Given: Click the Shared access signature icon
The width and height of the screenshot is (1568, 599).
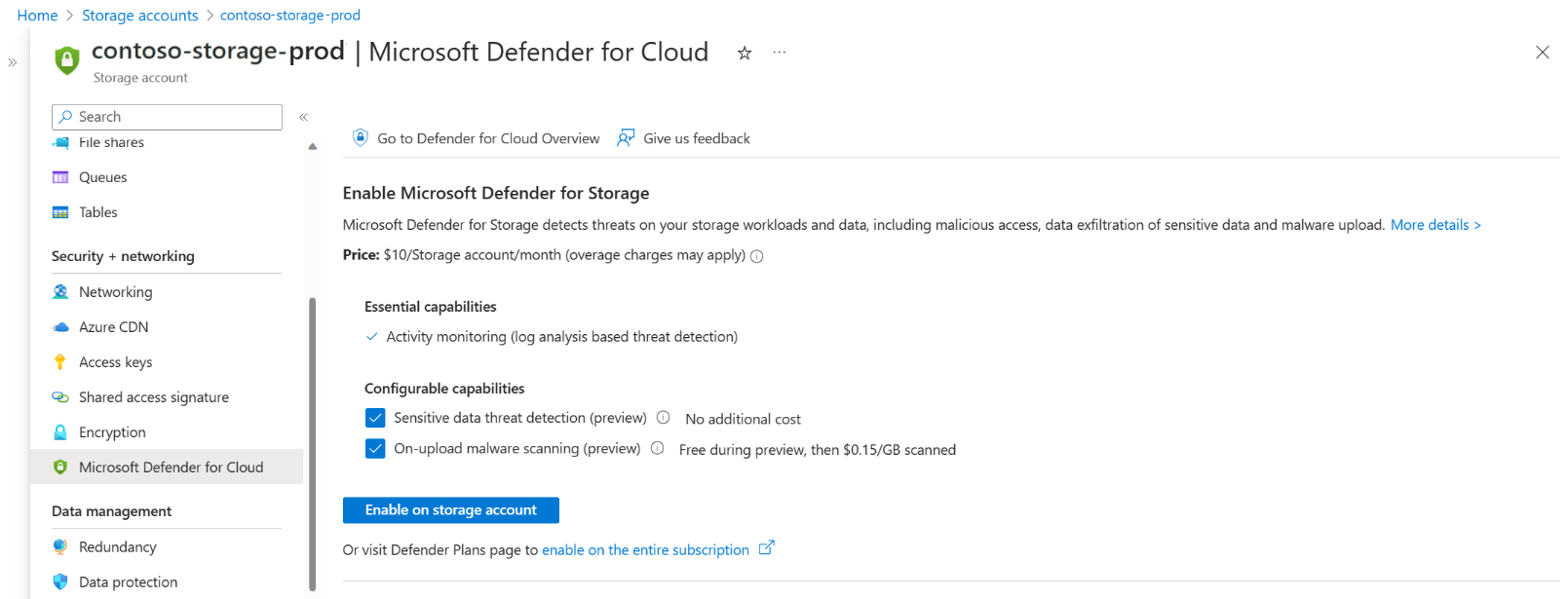Looking at the screenshot, I should (x=60, y=397).
